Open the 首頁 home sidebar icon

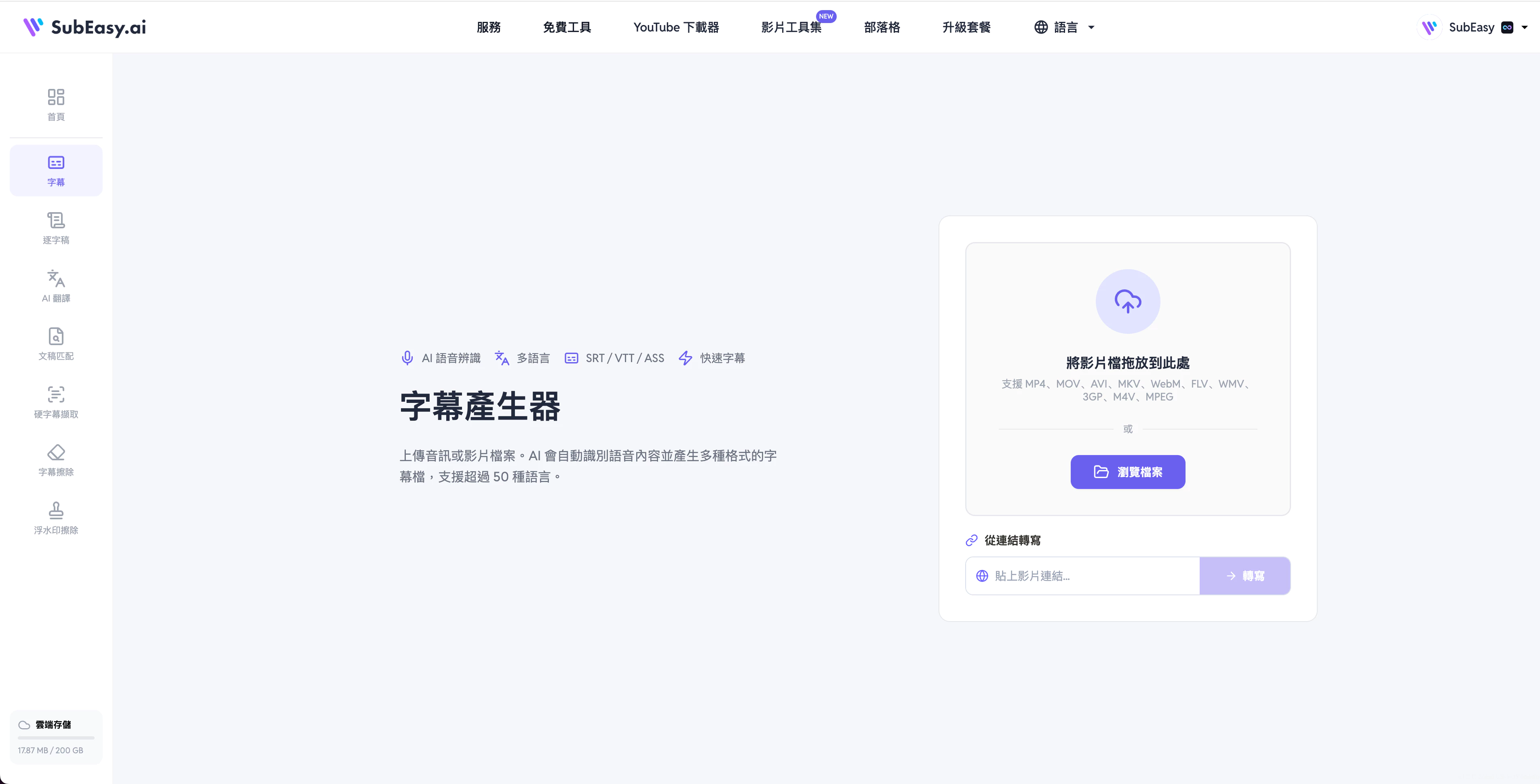(56, 97)
